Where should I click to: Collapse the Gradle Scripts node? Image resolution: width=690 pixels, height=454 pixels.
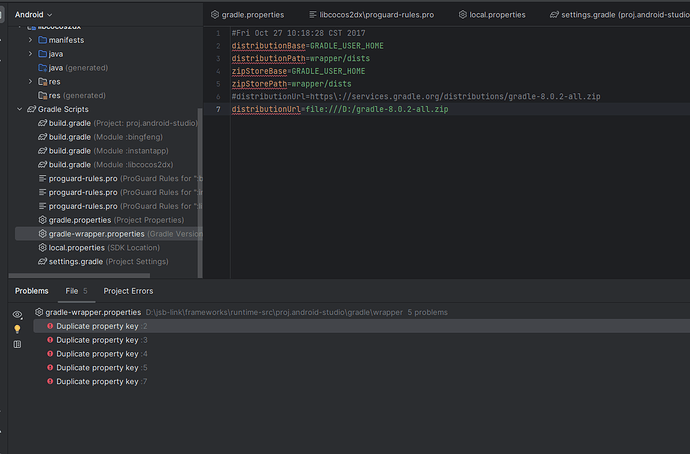coord(18,108)
